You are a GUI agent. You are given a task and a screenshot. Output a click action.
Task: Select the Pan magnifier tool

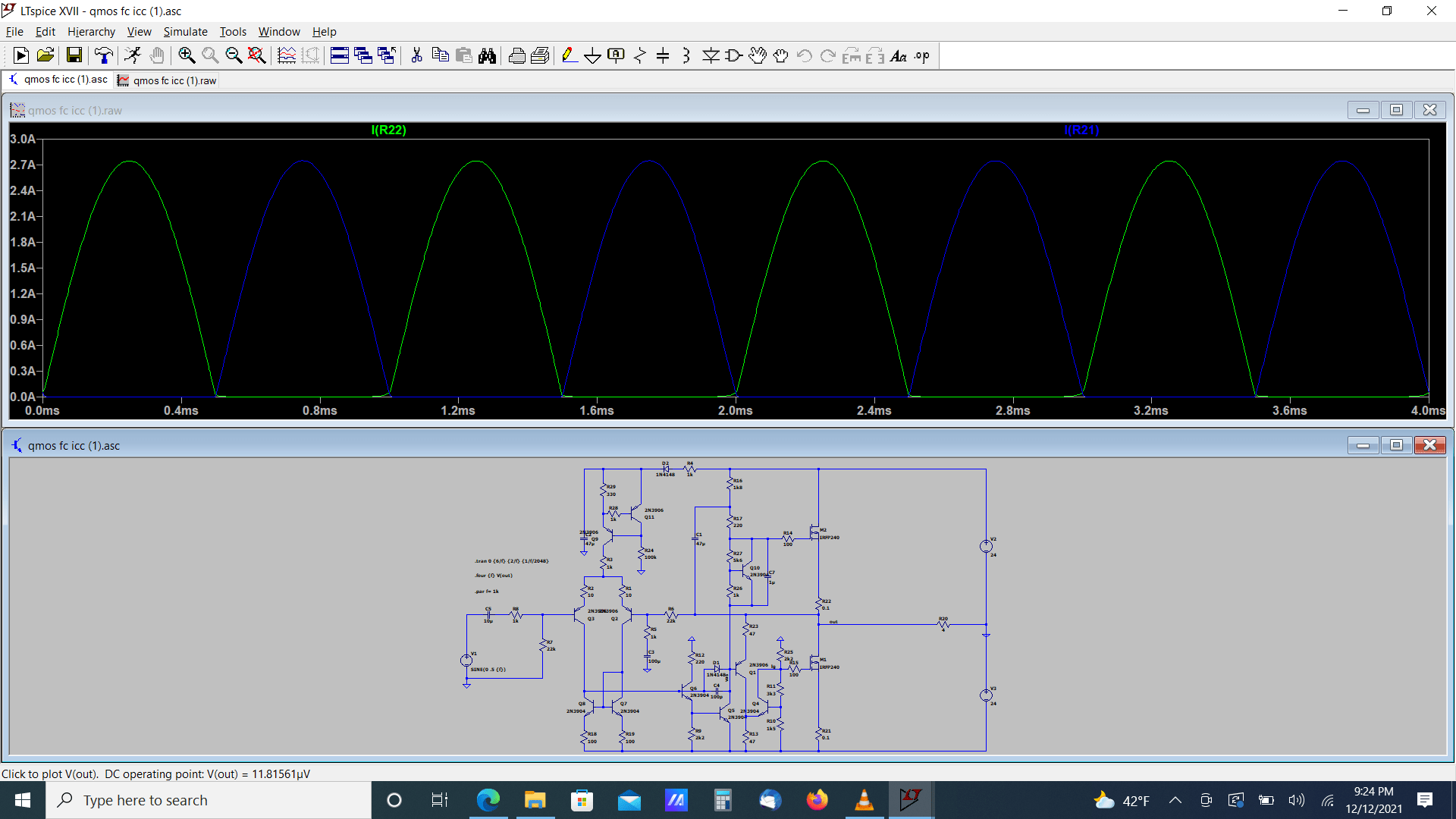tap(209, 55)
